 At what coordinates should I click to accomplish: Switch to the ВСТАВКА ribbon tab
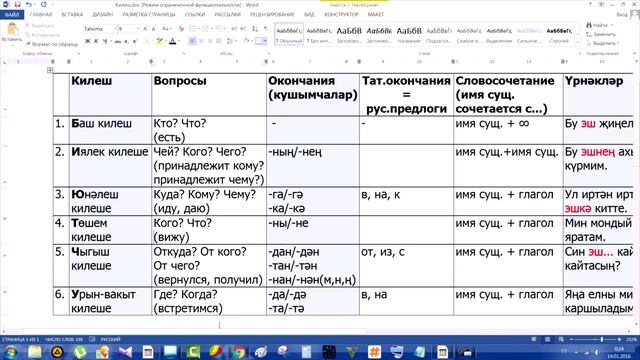tap(72, 15)
